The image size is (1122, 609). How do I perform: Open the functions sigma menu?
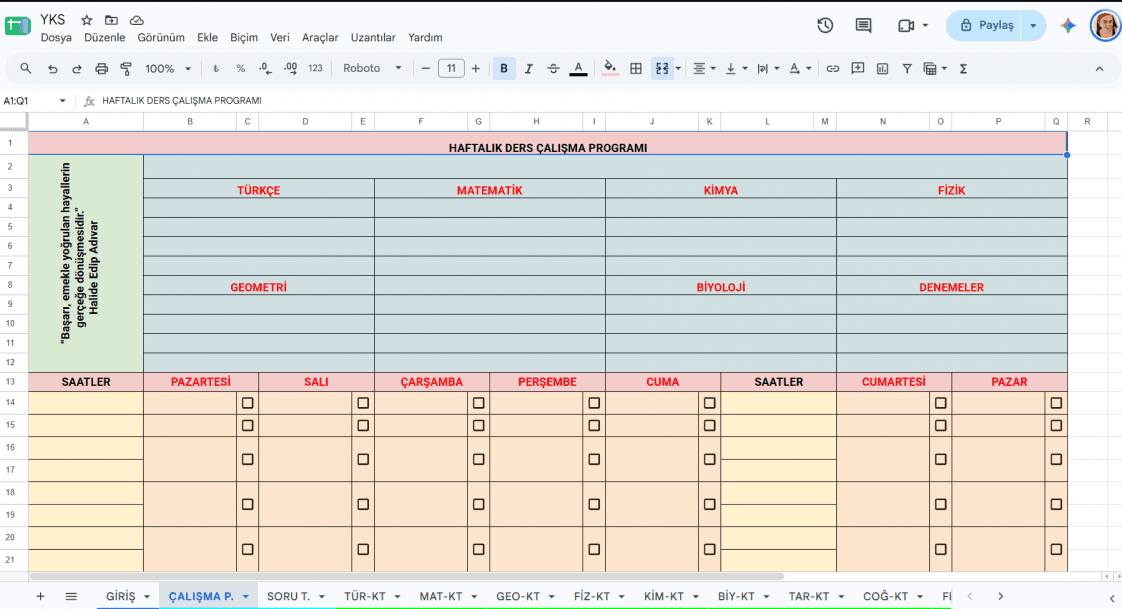tap(963, 69)
